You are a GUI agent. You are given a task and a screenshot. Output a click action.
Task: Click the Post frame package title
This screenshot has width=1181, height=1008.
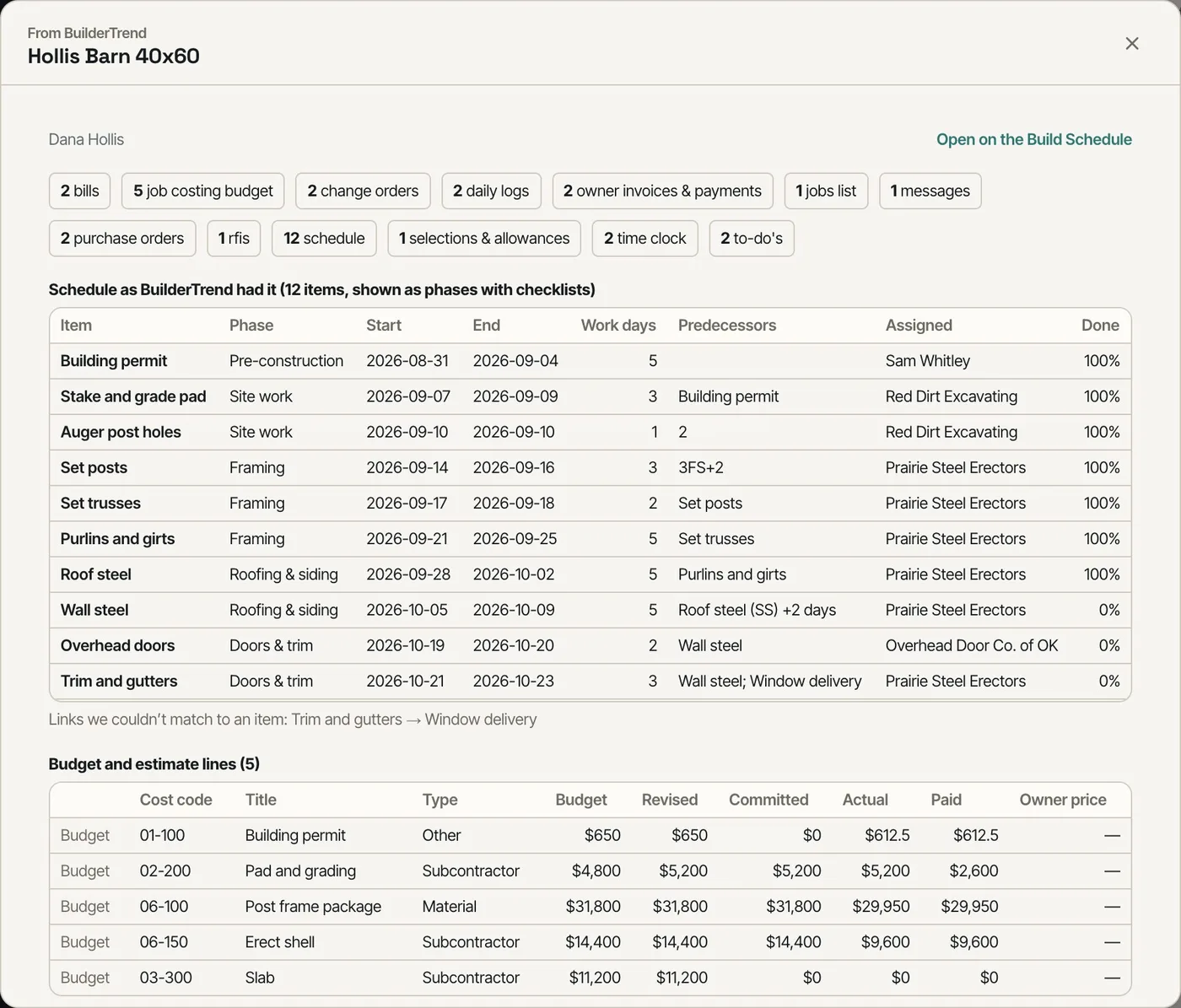pyautogui.click(x=313, y=906)
